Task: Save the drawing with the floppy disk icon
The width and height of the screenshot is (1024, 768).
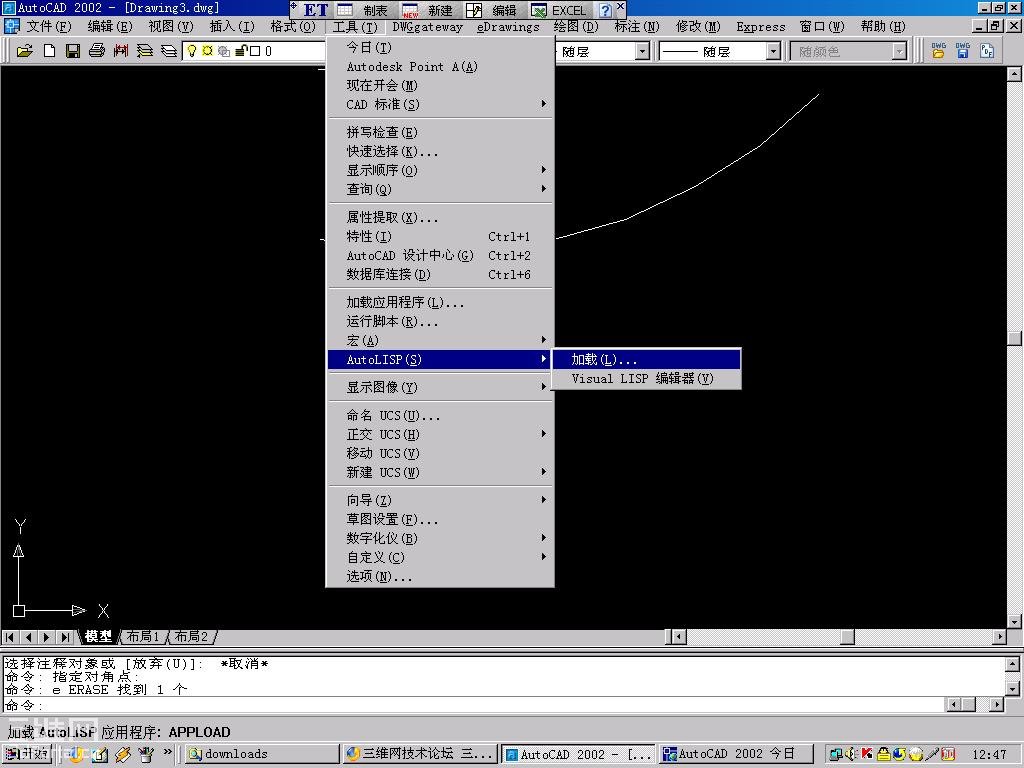Action: coord(73,51)
